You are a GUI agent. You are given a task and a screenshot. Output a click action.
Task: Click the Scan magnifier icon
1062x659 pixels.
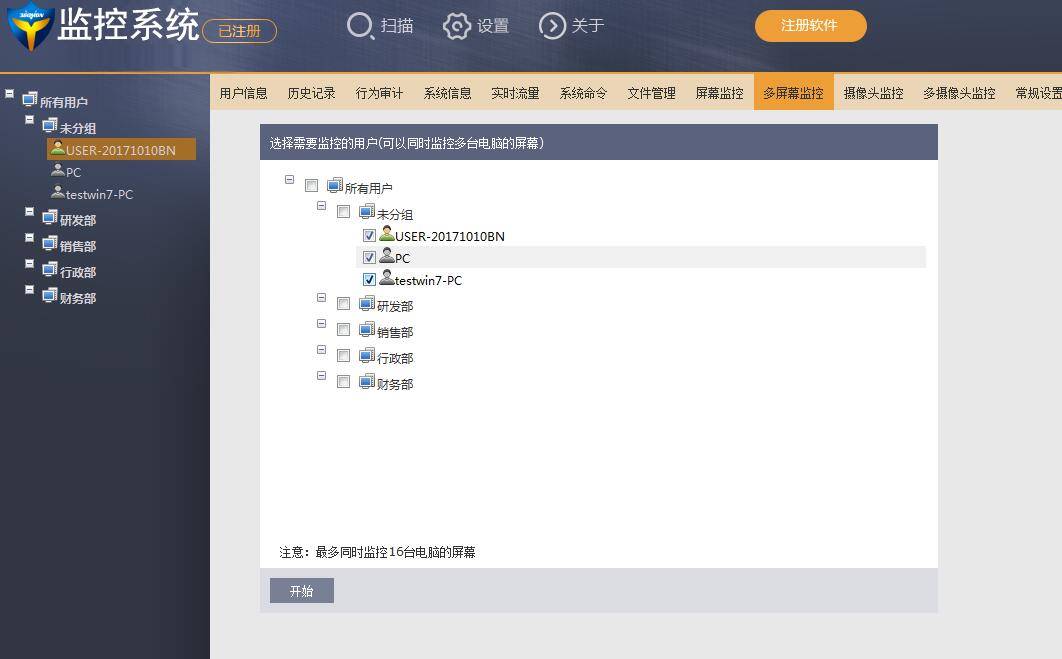tap(360, 26)
